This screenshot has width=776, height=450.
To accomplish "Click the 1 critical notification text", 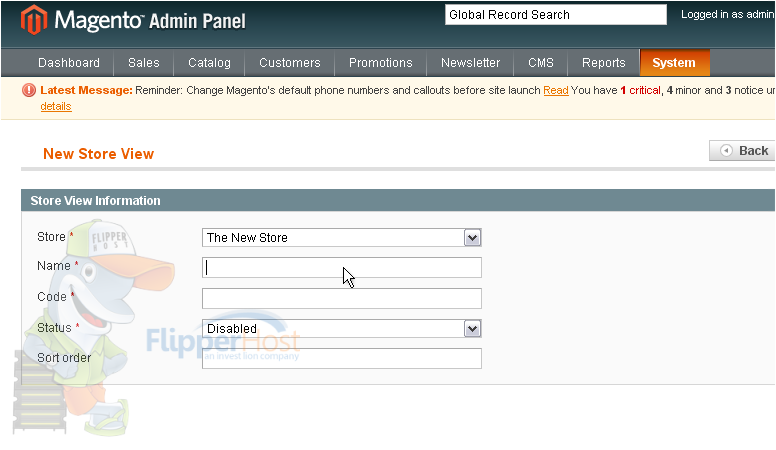I will point(640,91).
